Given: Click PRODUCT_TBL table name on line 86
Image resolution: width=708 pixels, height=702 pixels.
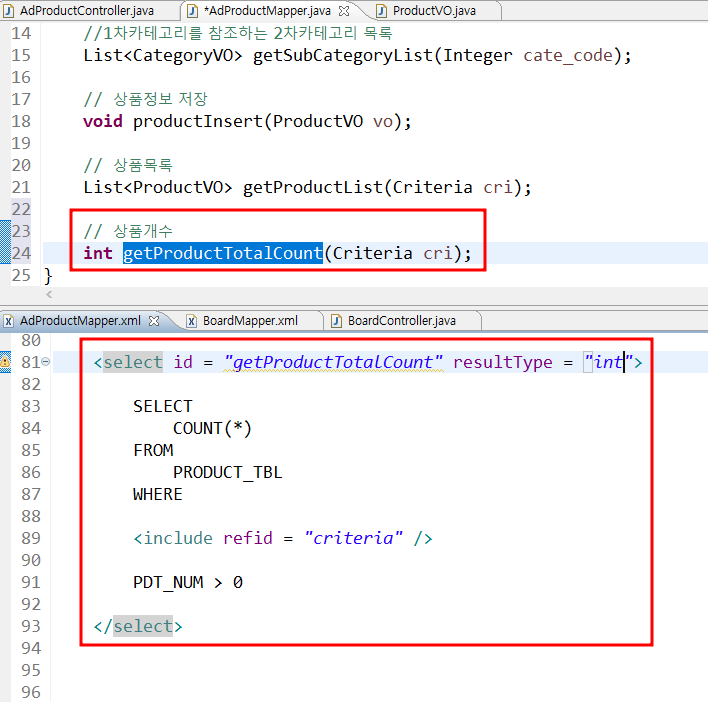Looking at the screenshot, I should point(228,472).
